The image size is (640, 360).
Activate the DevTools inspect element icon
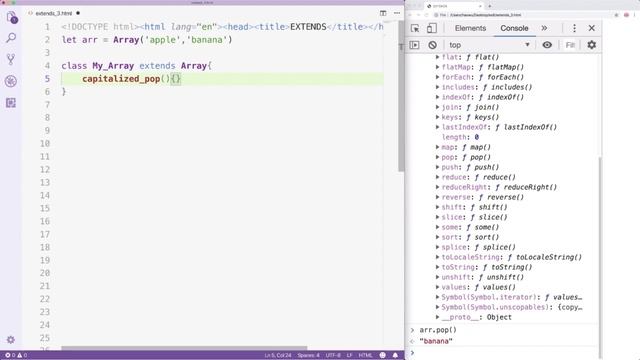point(415,28)
